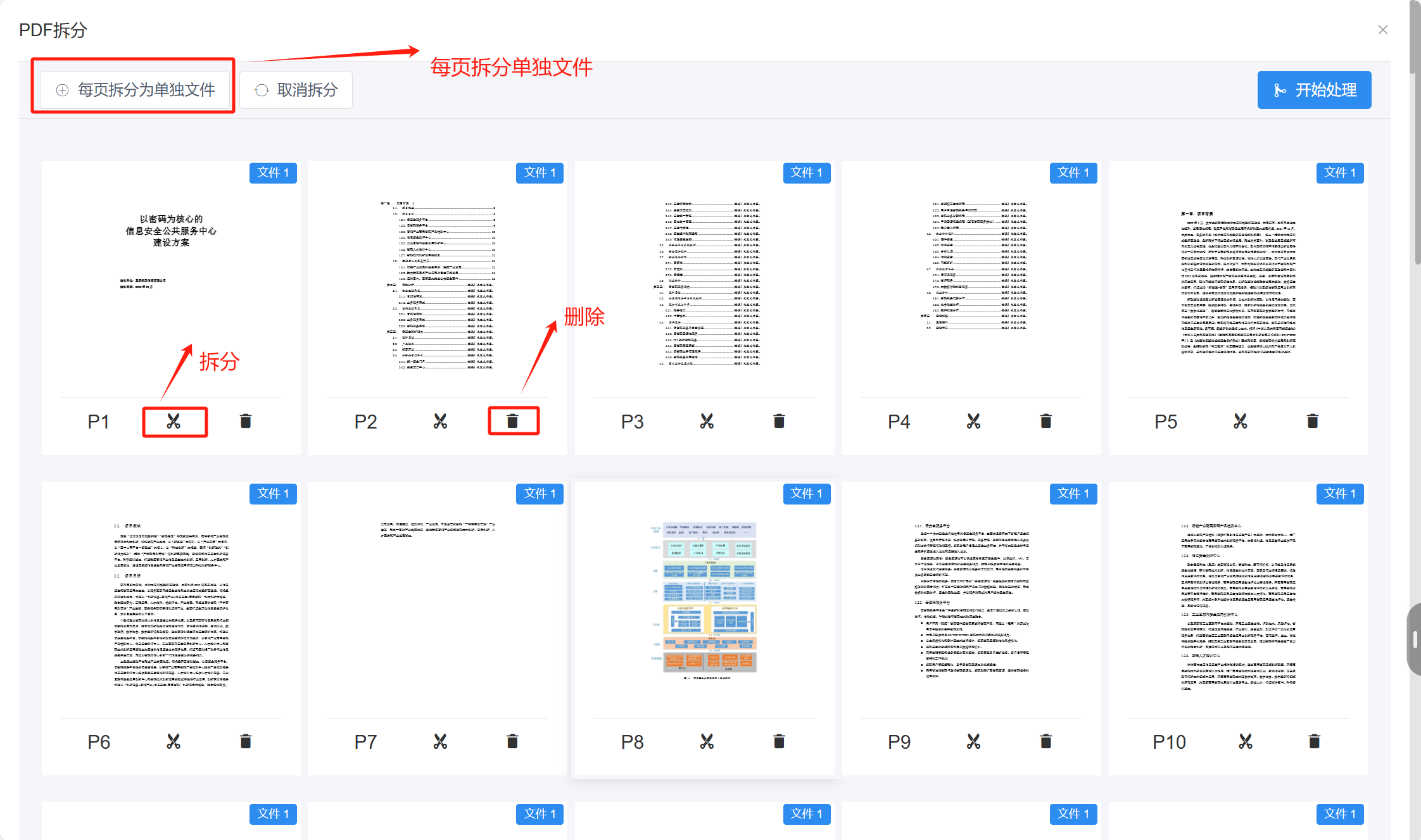Image resolution: width=1421 pixels, height=840 pixels.
Task: Click the side panel handle on right edge
Action: (x=1414, y=639)
